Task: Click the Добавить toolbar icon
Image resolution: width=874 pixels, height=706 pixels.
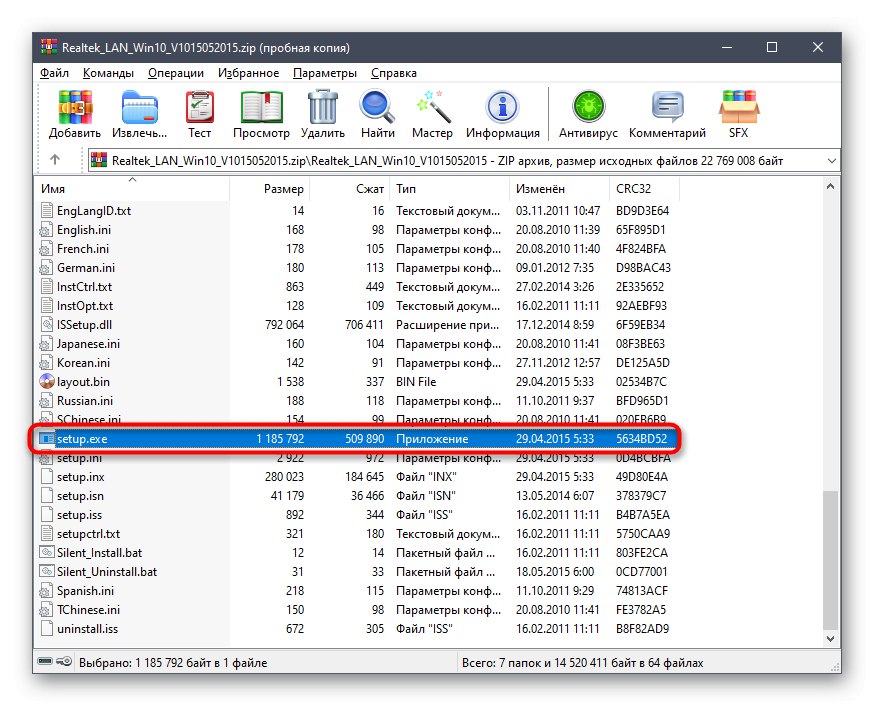Action: click(75, 107)
